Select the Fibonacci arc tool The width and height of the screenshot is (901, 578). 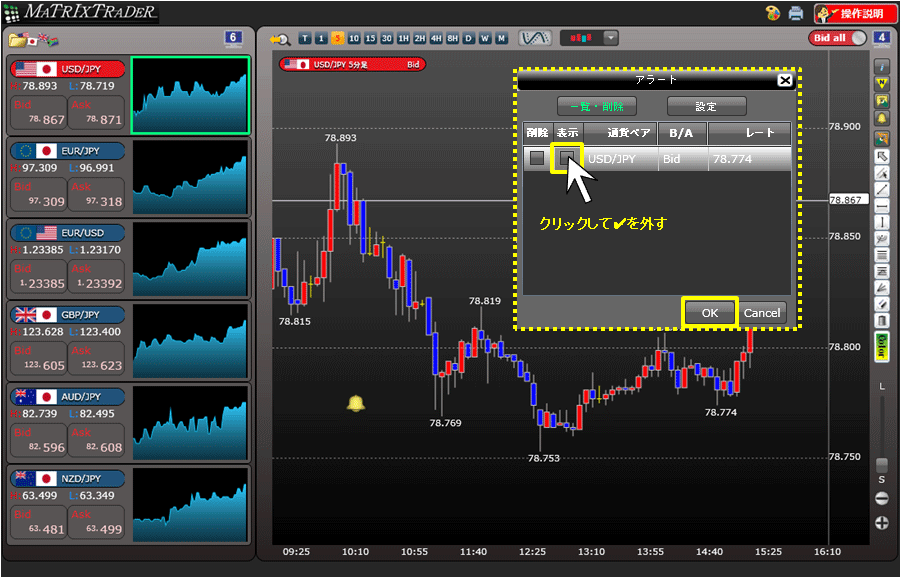pyautogui.click(x=881, y=238)
